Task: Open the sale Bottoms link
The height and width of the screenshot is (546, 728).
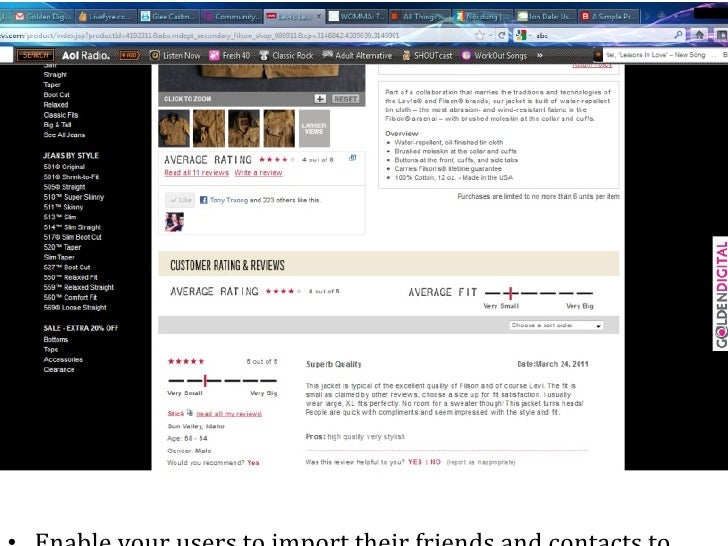Action: tap(56, 340)
